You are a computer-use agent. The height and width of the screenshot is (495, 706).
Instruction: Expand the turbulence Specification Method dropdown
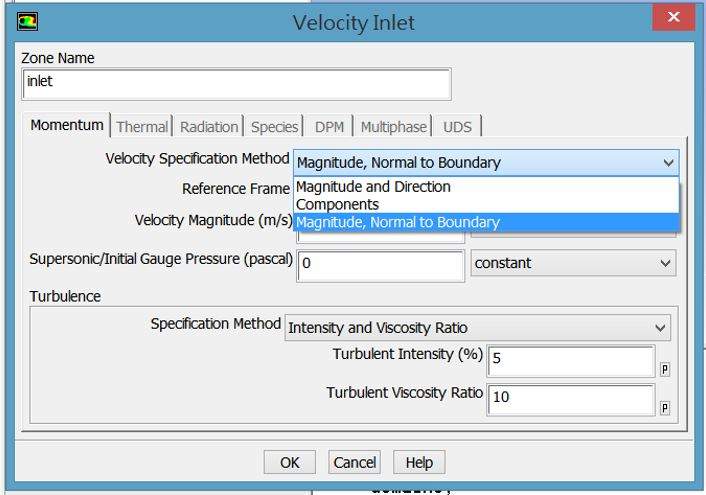pyautogui.click(x=478, y=328)
